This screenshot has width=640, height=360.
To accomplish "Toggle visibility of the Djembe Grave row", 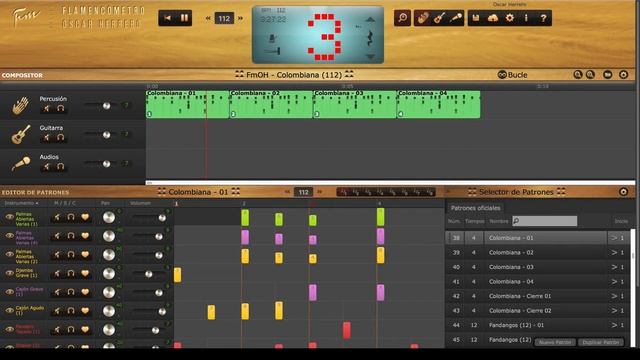I will pyautogui.click(x=9, y=273).
